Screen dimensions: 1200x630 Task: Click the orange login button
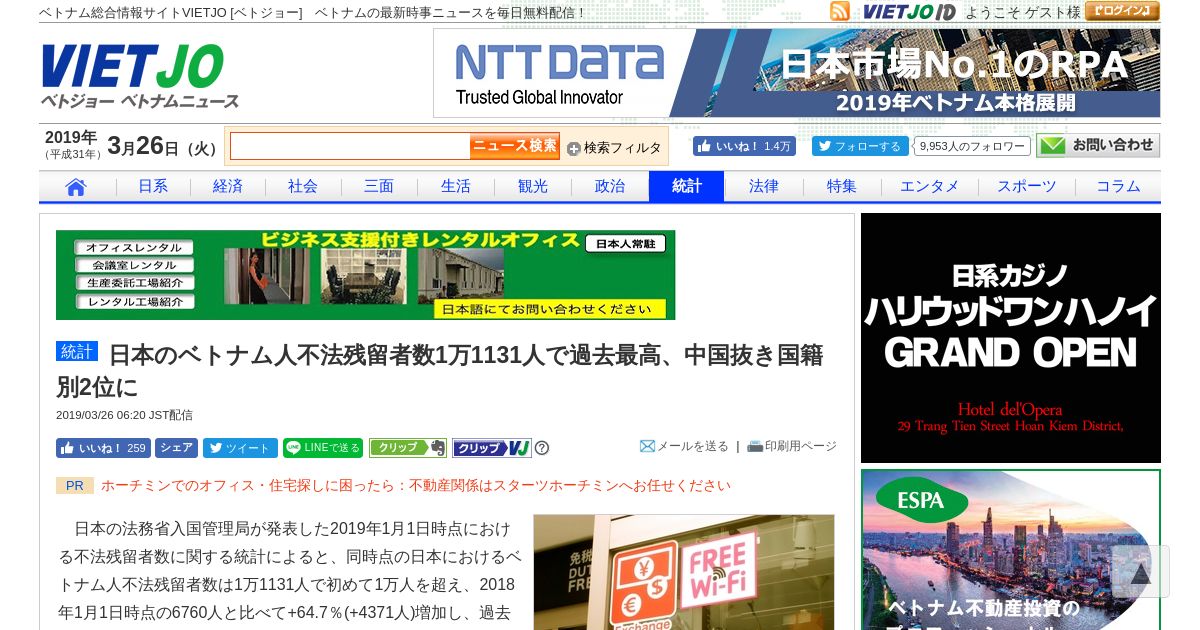(1122, 11)
